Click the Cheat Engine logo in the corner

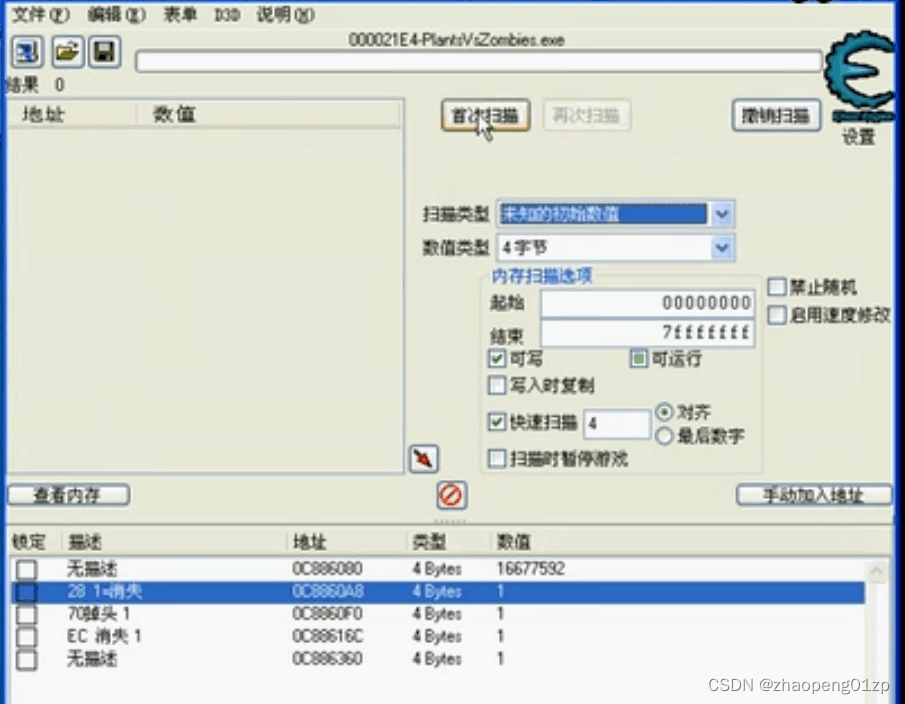click(x=858, y=62)
